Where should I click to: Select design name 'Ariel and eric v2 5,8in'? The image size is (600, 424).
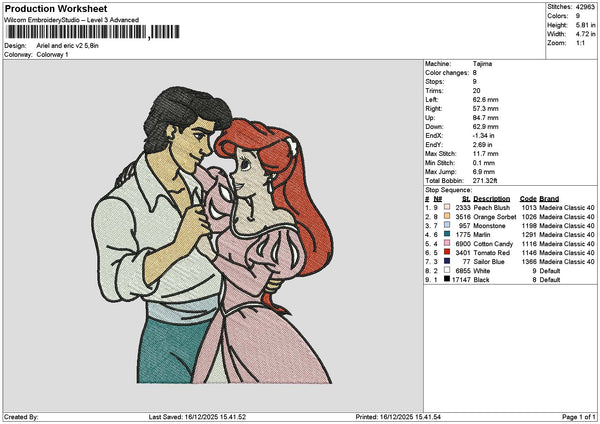[67, 46]
